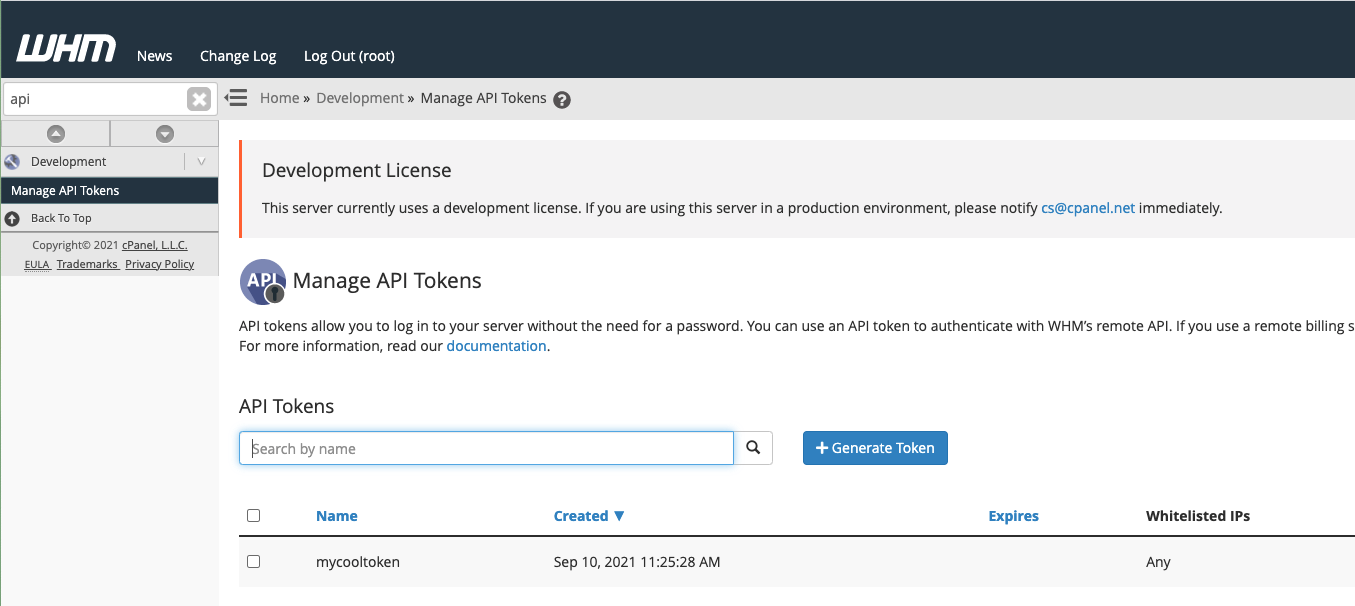This screenshot has height=606, width=1355.
Task: Click the Sep 10, 2021 11:25:28 AM cell
Action: [x=637, y=562]
